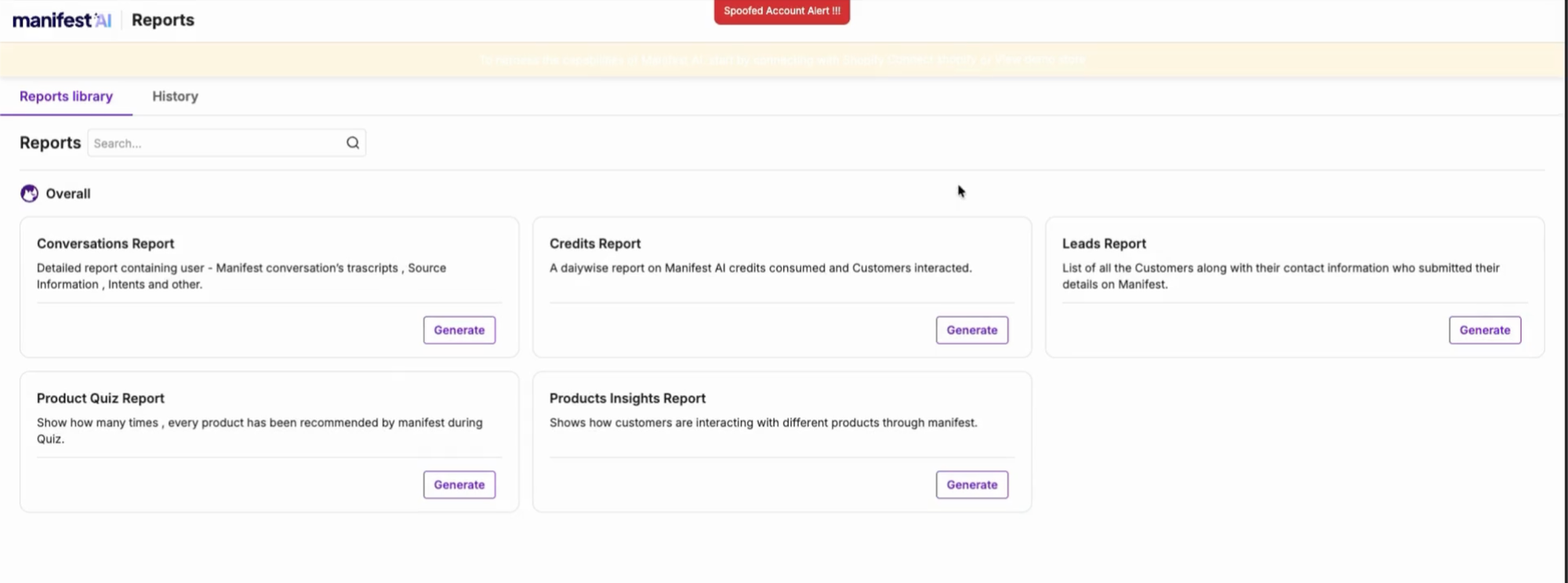Click the Credits Report description text
Screen dimensions: 1568x583
(760, 268)
